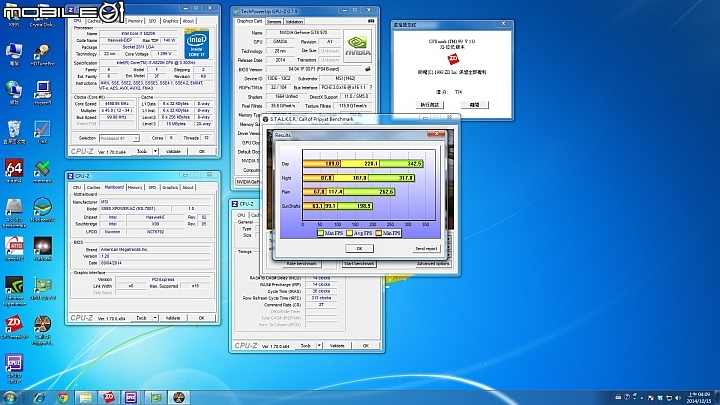720x405 pixels.
Task: Open the Windows Start menu
Action: tap(10, 397)
